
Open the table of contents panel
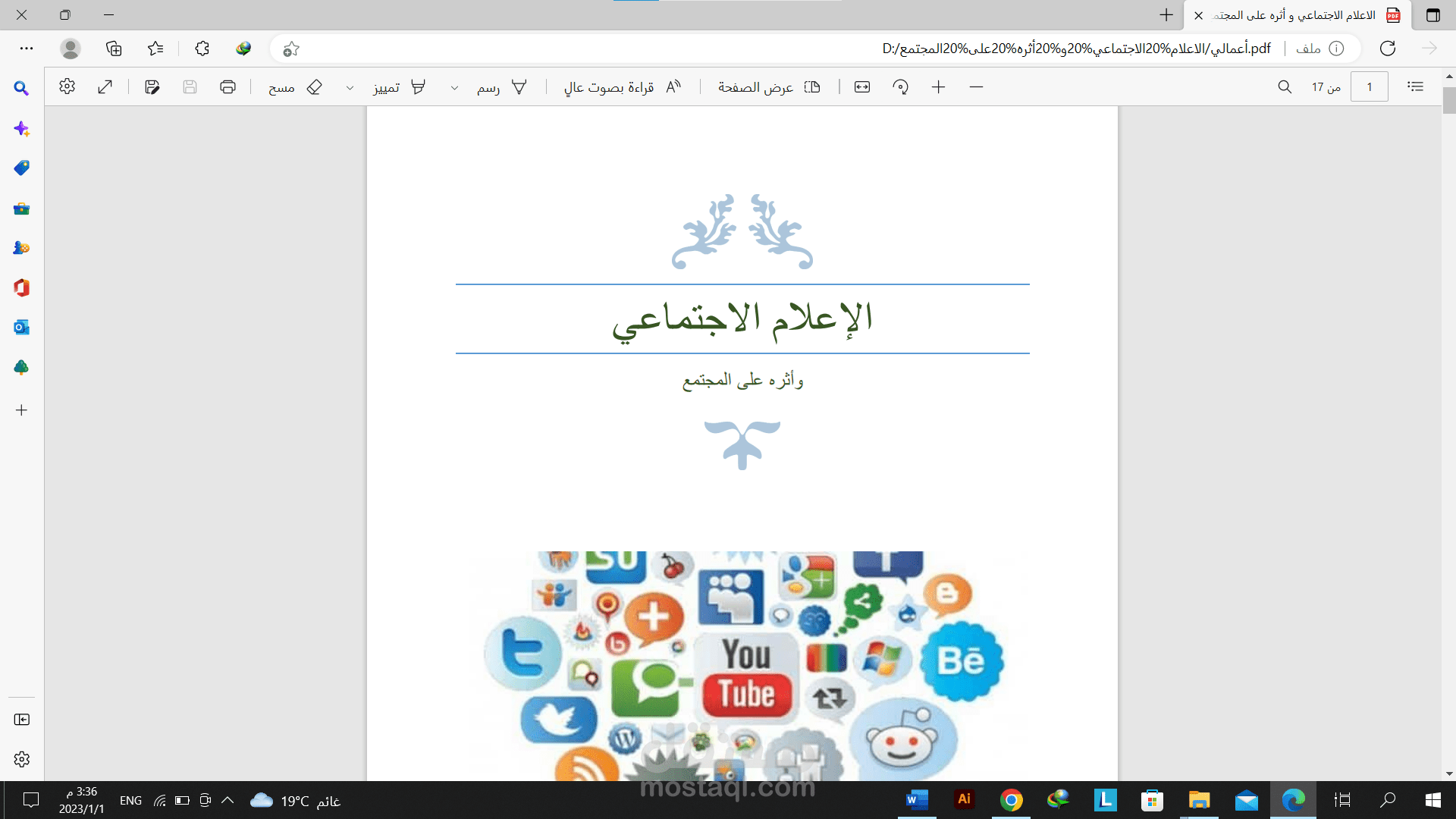[1415, 86]
